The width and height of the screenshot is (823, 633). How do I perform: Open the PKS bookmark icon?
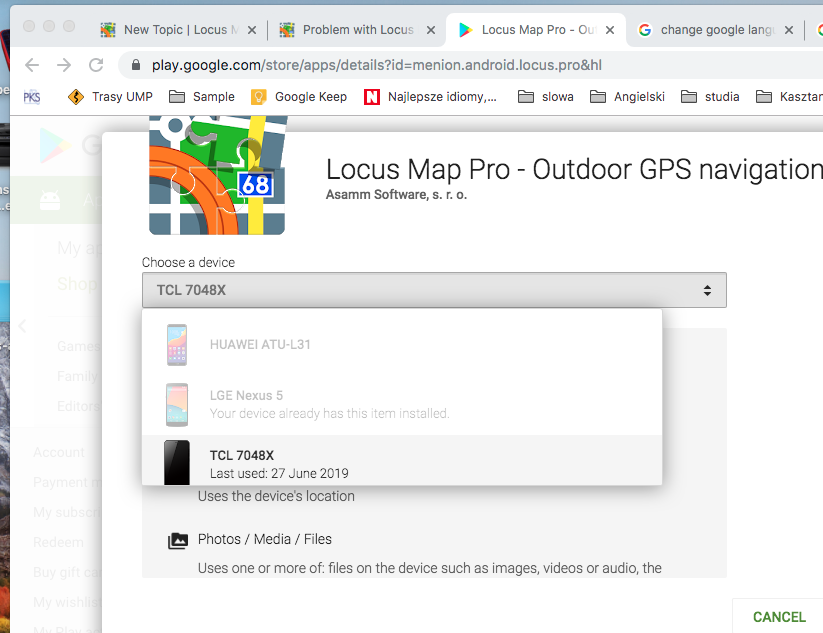32,97
